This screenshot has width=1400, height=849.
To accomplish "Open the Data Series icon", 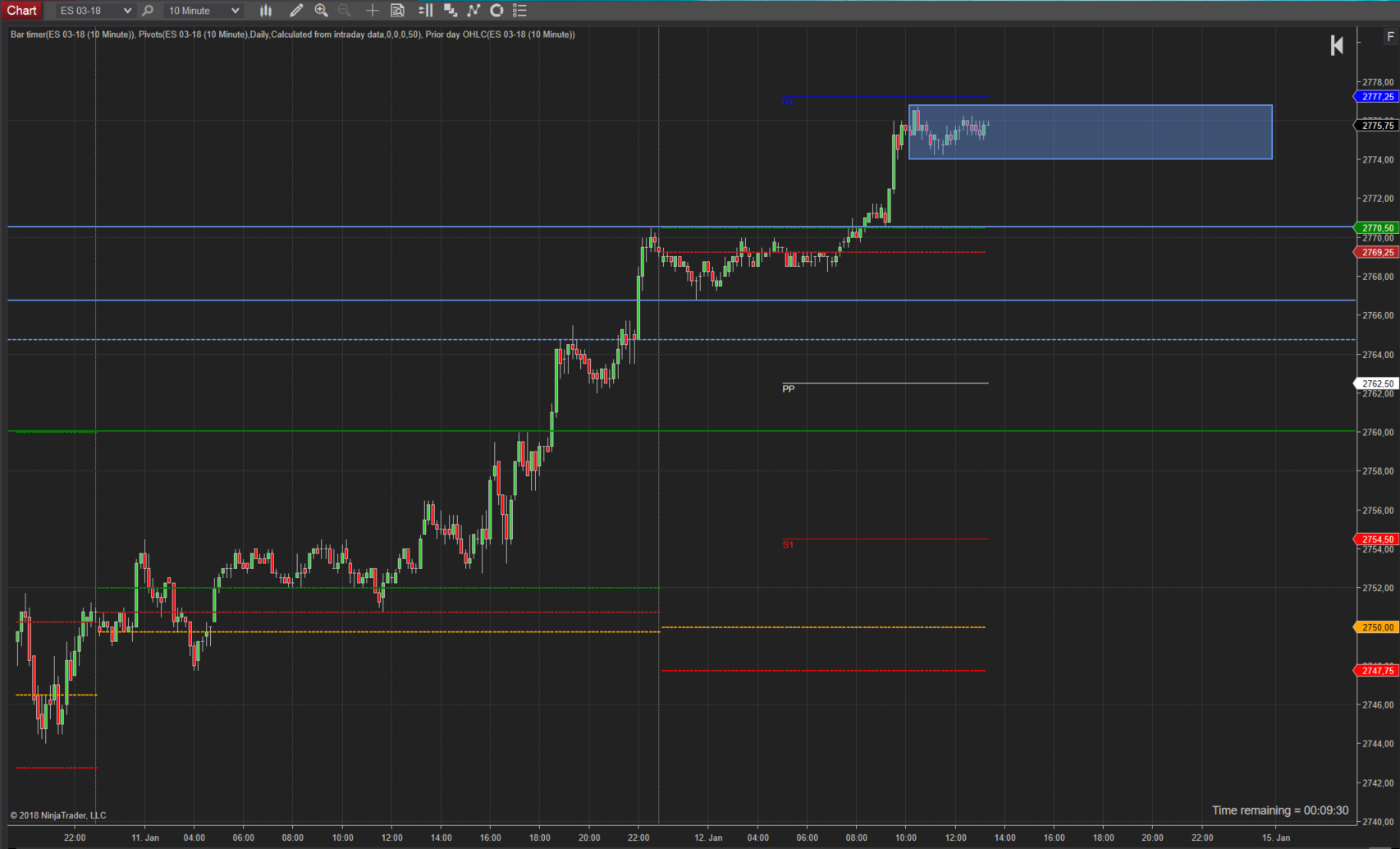I will pos(450,11).
